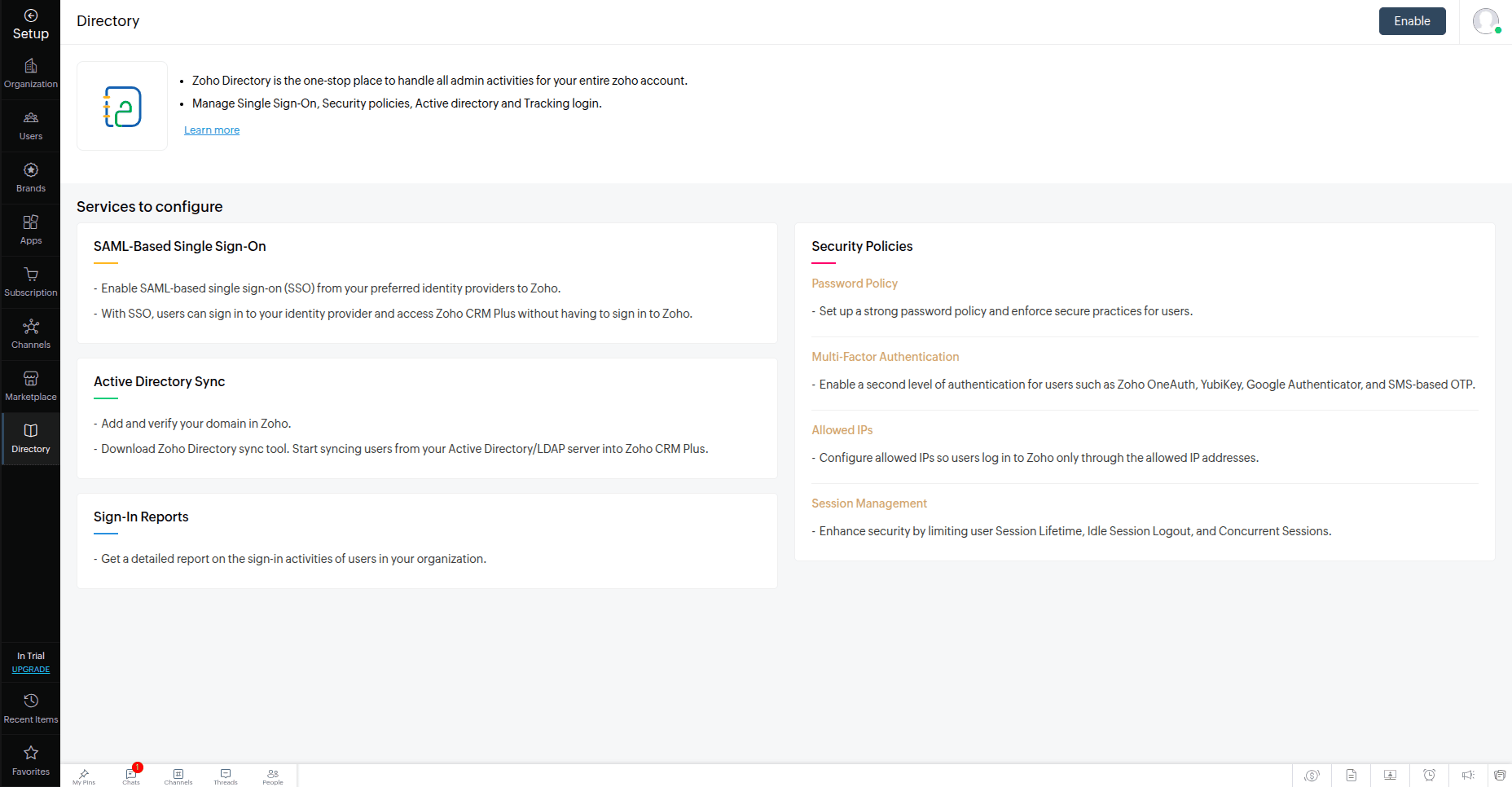
Task: Open Subscription via the cart icon
Action: click(x=31, y=282)
